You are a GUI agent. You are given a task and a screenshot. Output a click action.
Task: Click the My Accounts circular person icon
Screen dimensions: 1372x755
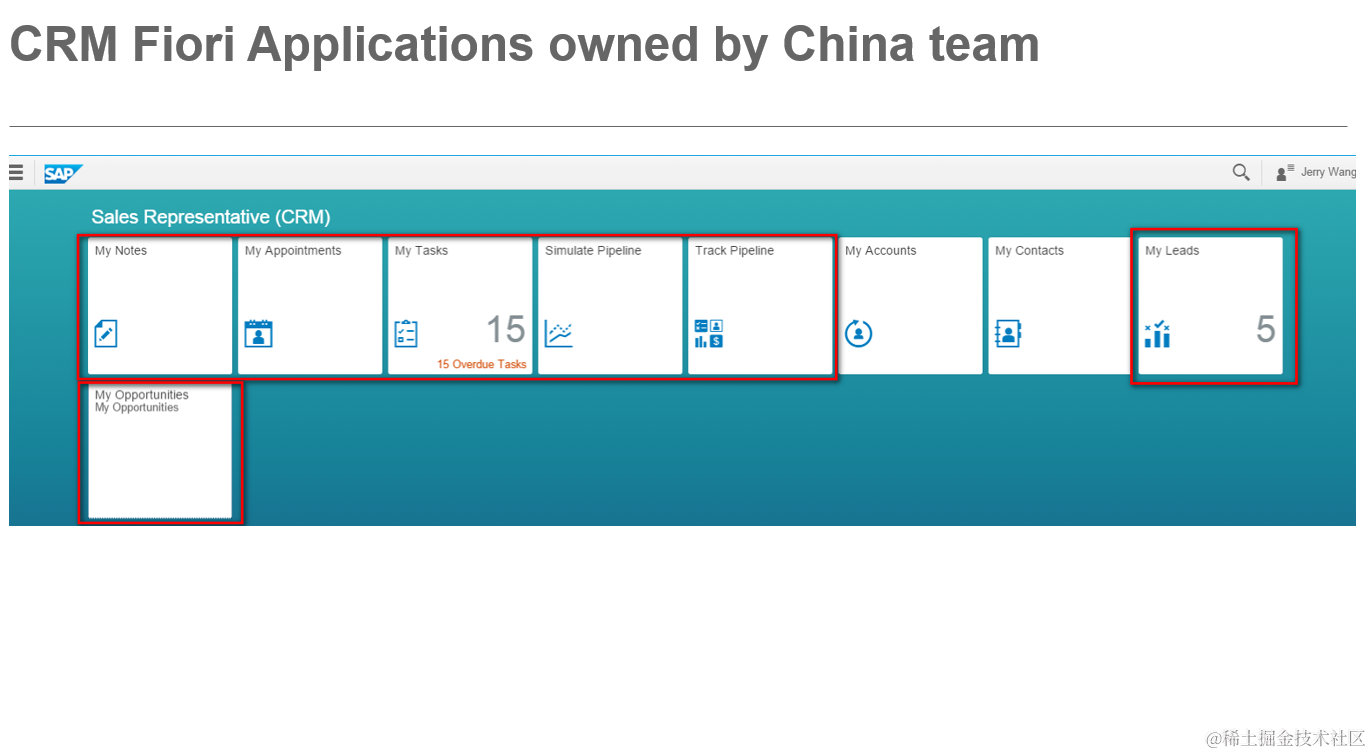(858, 333)
